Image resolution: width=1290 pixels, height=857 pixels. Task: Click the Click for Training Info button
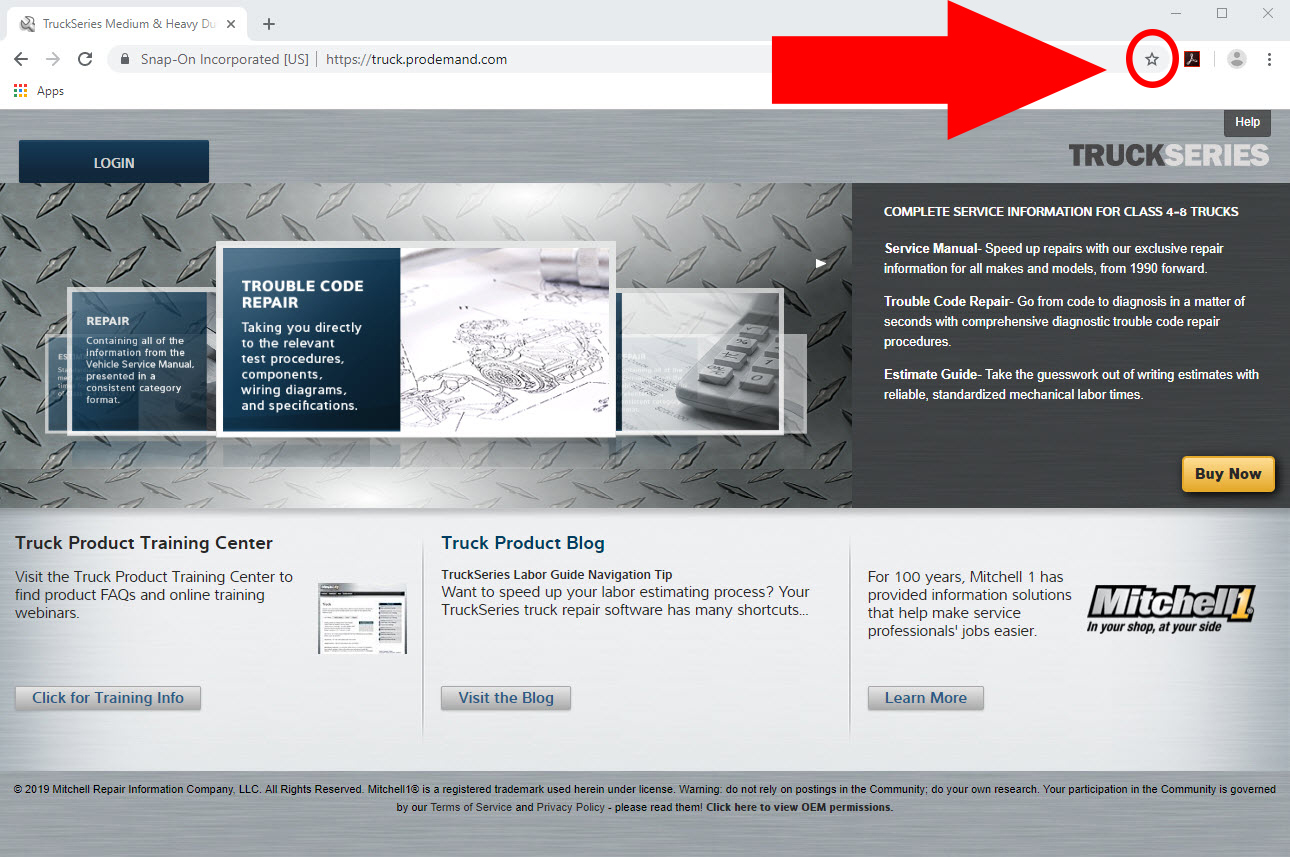[108, 698]
